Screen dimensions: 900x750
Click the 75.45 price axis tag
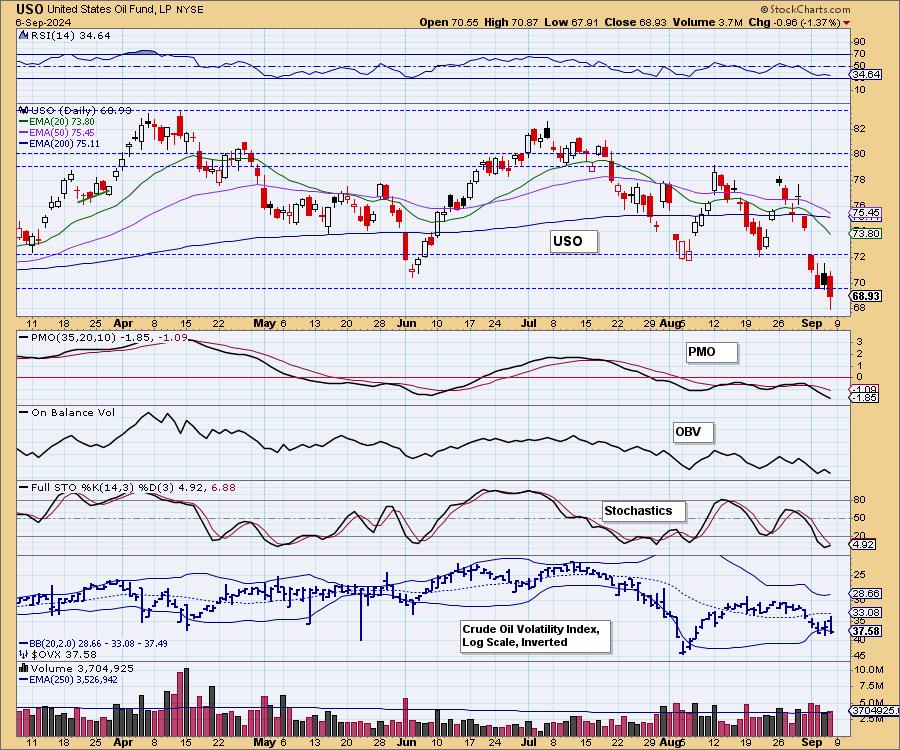[867, 213]
